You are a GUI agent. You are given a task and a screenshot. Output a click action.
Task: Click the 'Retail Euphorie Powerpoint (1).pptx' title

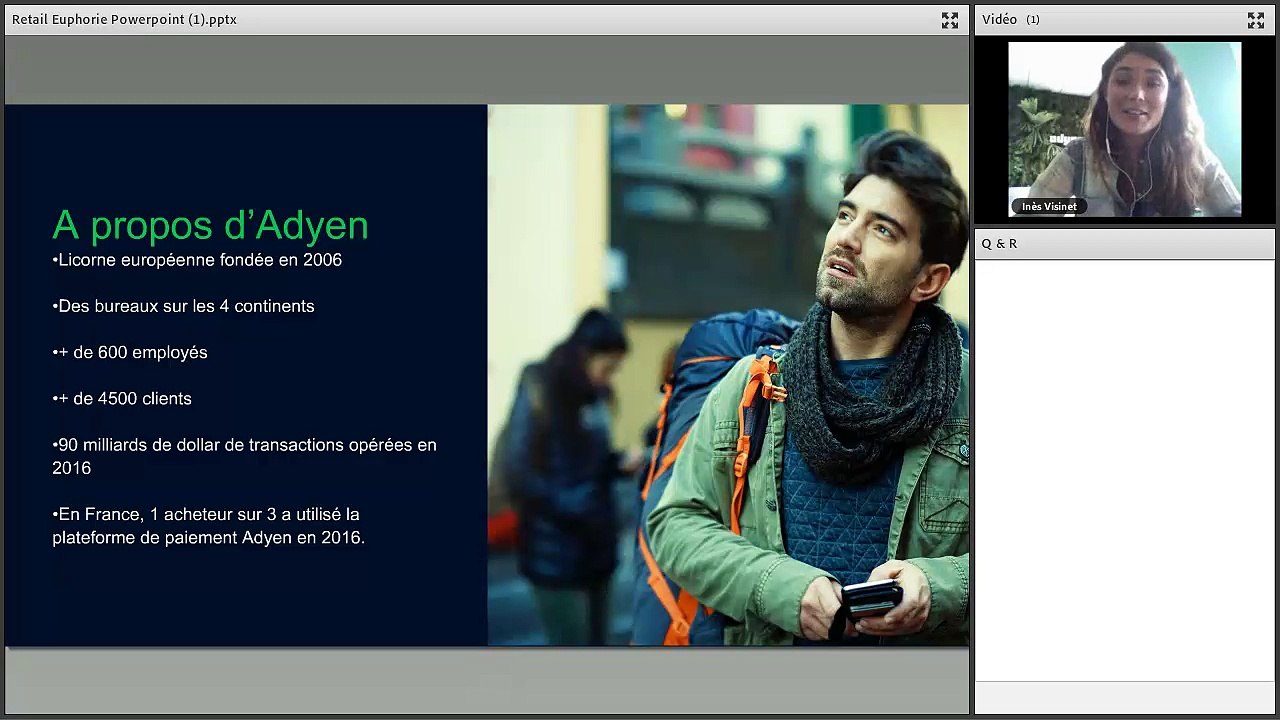point(124,20)
